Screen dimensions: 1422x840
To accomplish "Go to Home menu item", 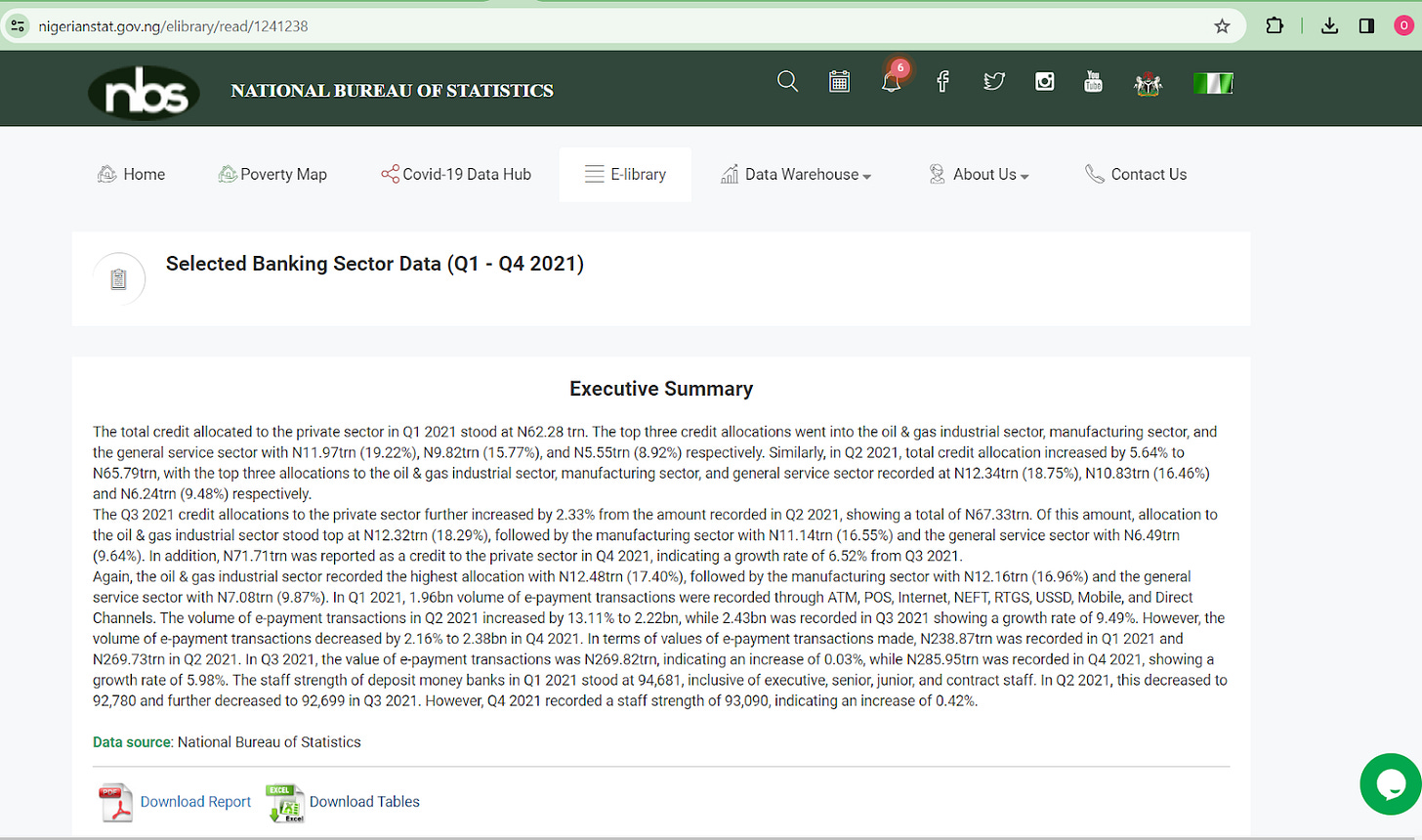I will coord(131,174).
